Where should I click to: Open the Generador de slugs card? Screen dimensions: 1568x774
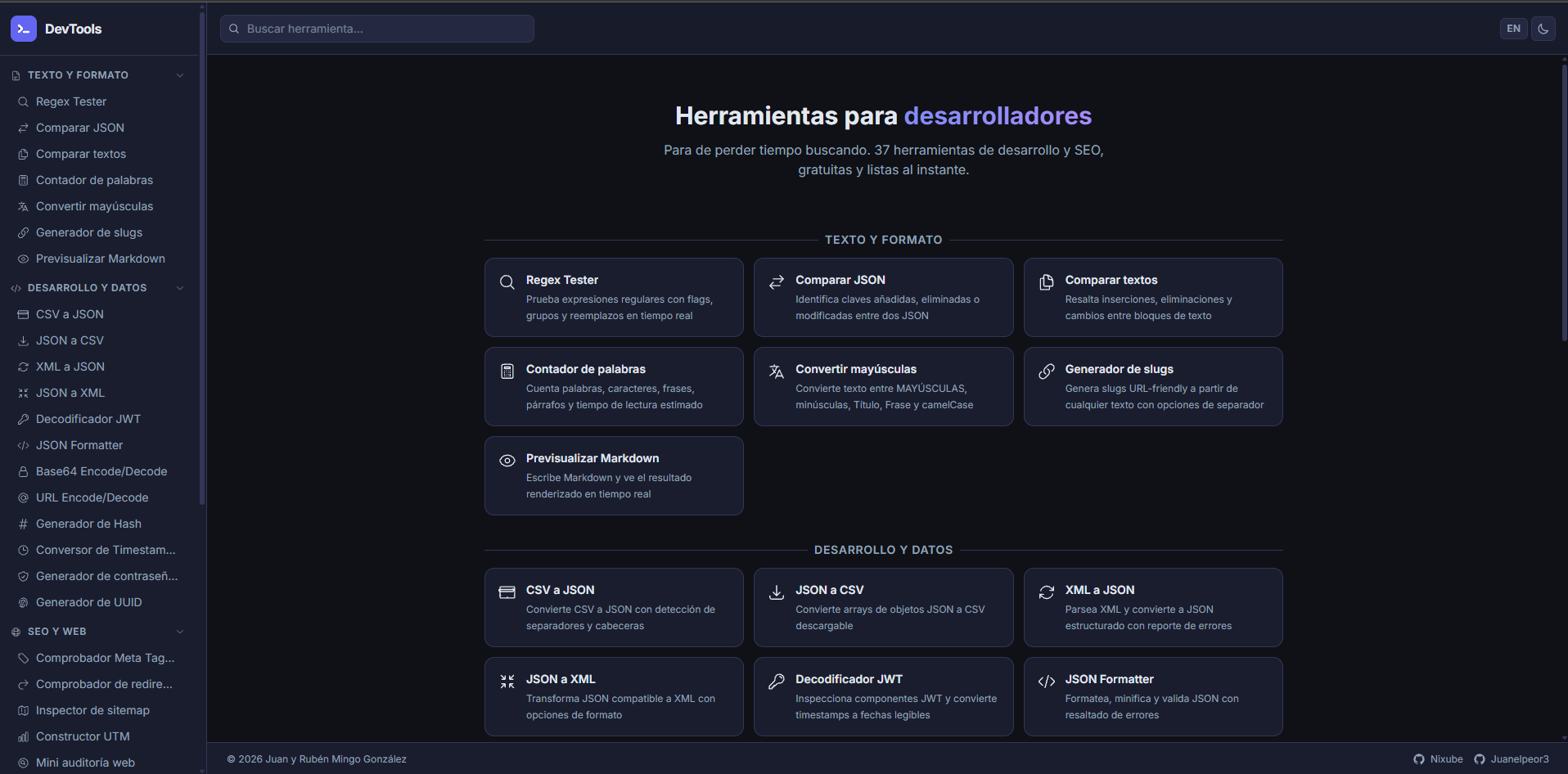click(x=1153, y=386)
